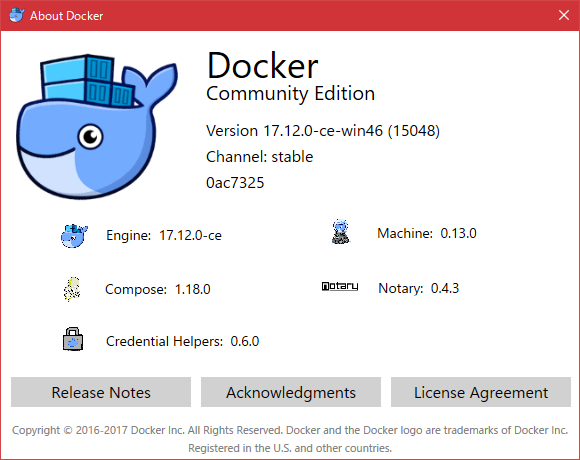Click the large Docker whale logo
Screen dimensions: 580x460
click(x=97, y=126)
